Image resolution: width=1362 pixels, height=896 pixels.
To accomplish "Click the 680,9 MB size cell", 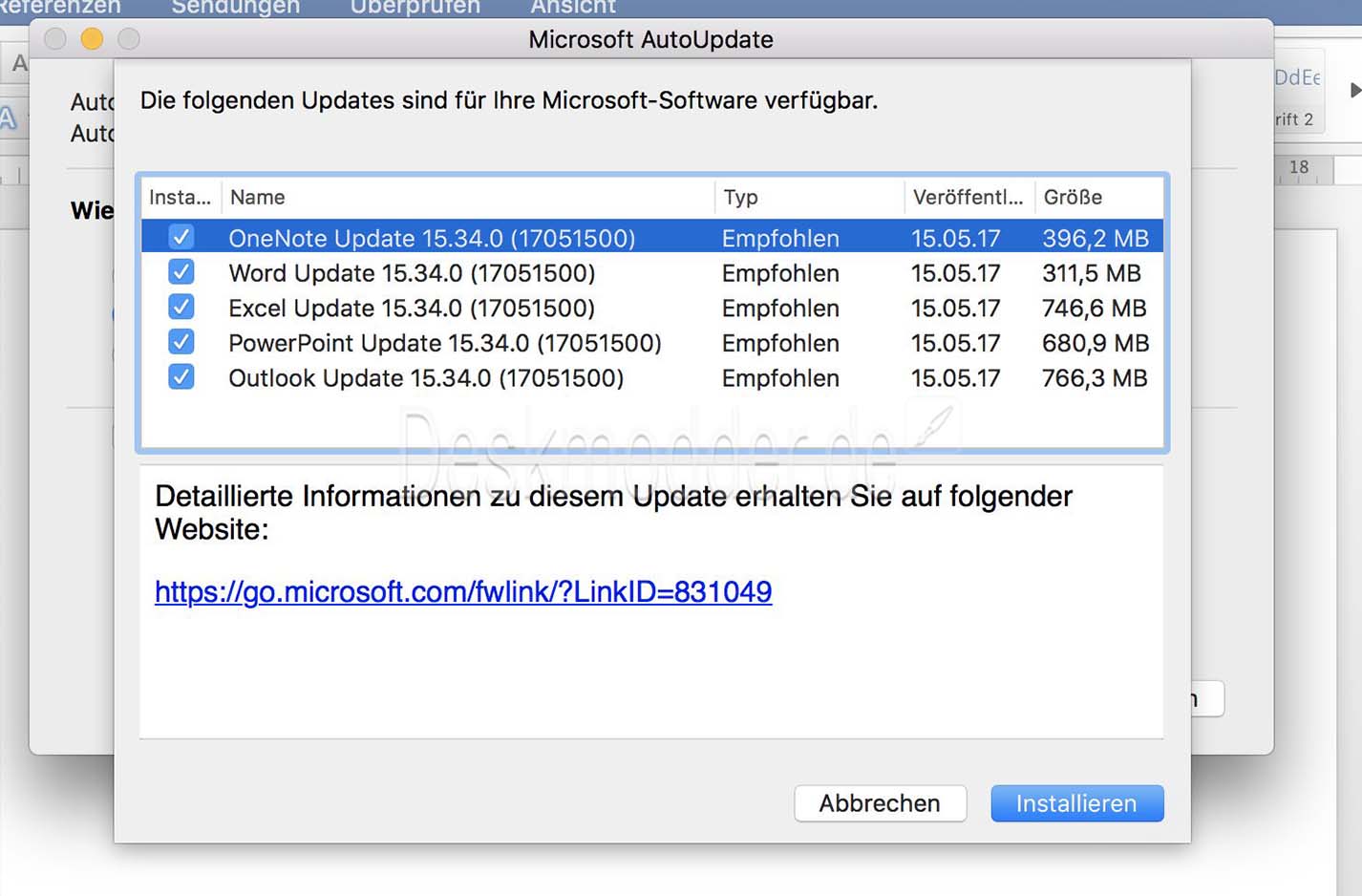I will tap(1096, 343).
